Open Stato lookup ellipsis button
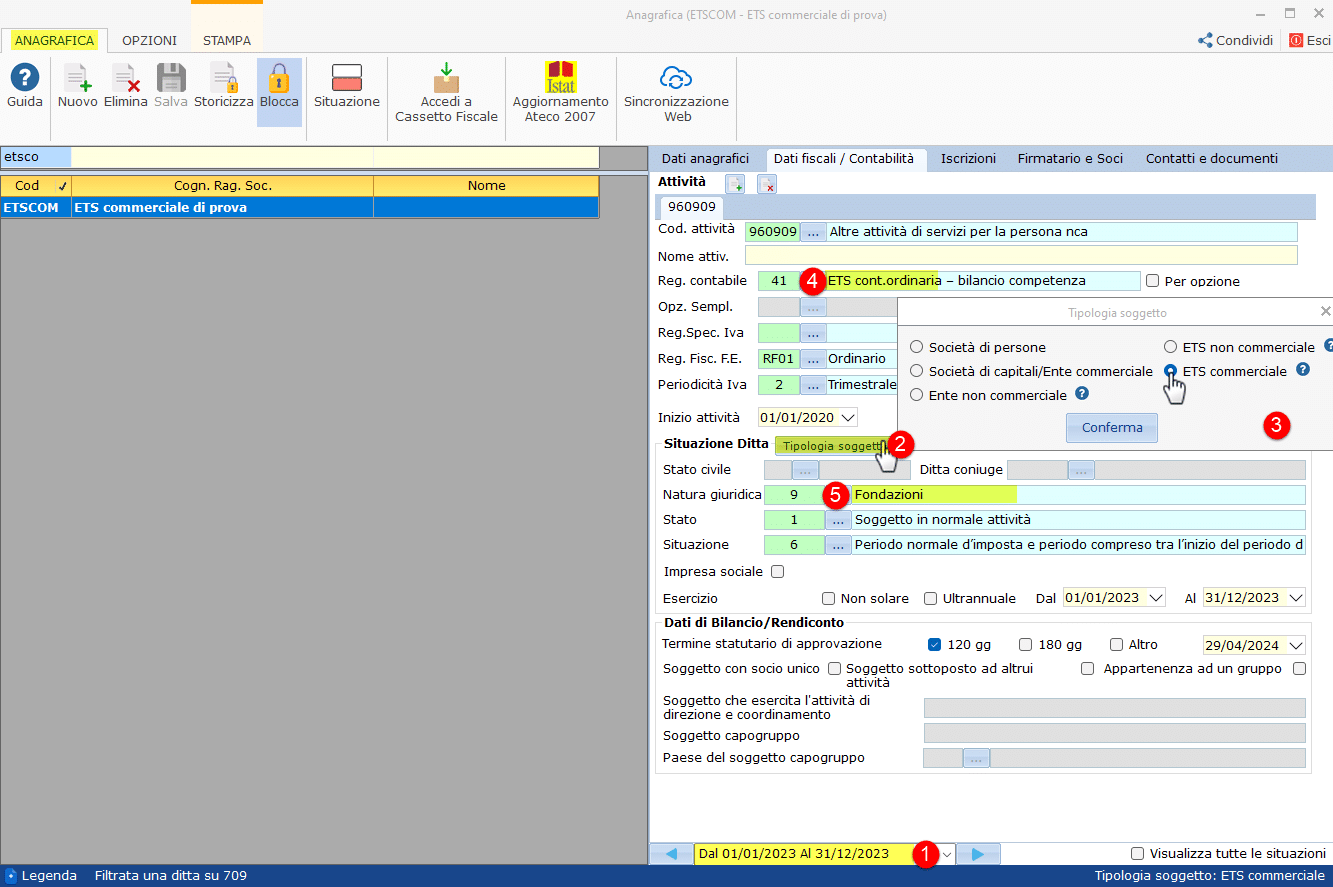This screenshot has height=887, width=1333. 838,520
